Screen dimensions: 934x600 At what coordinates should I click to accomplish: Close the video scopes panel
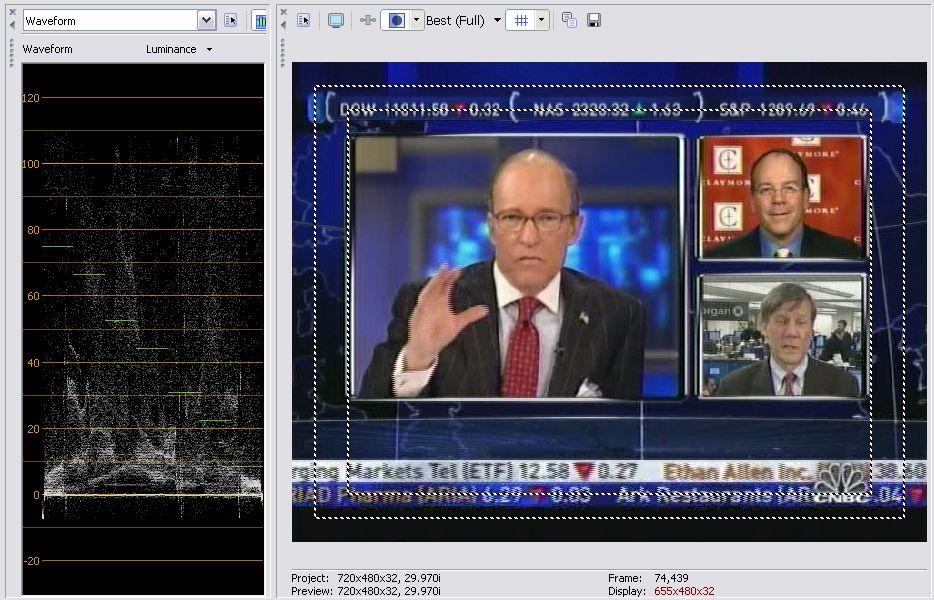click(13, 11)
